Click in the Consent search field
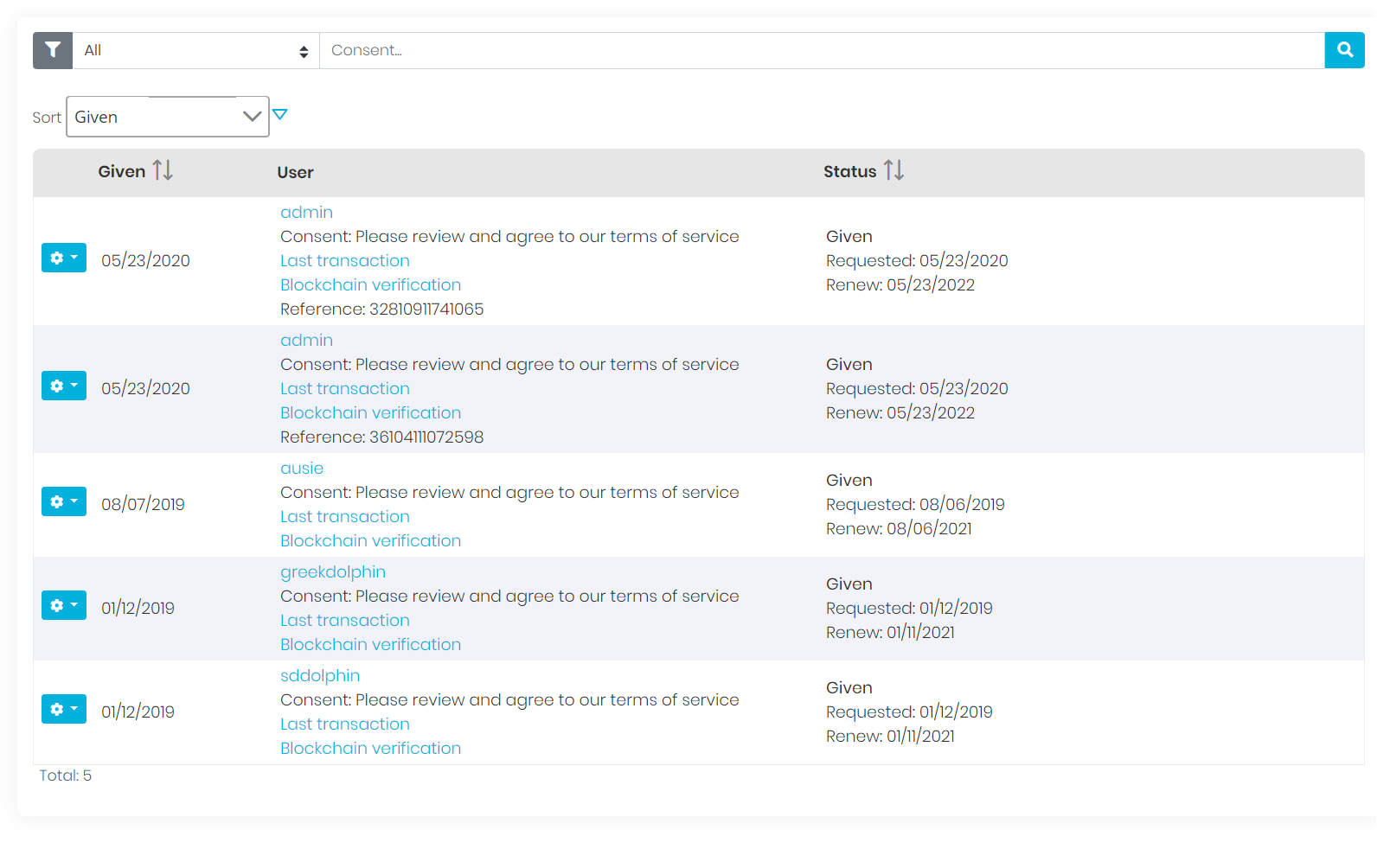Viewport: 1377px width, 868px height. click(822, 50)
